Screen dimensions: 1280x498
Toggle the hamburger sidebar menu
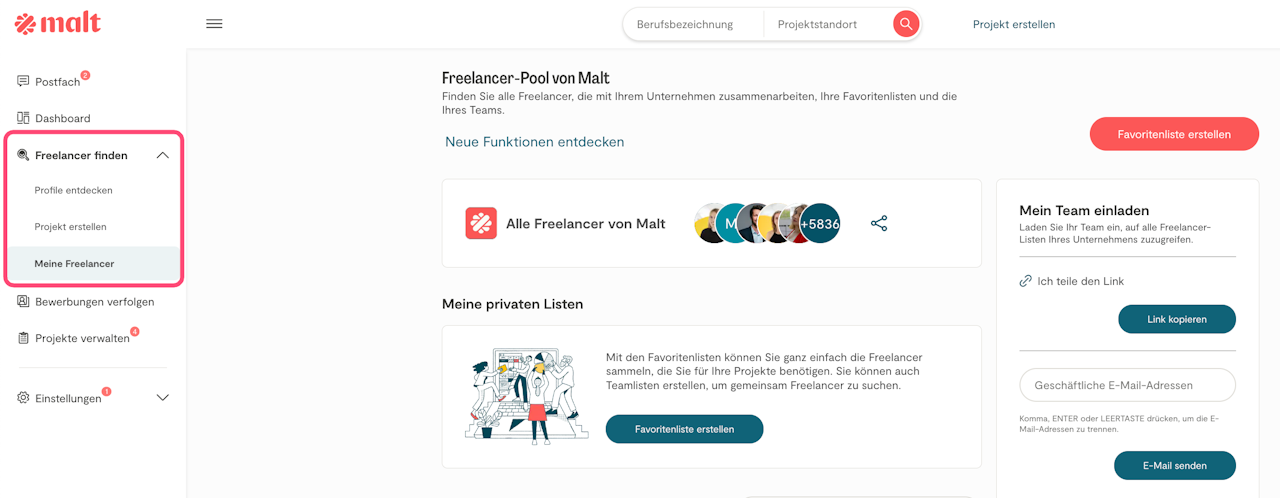tap(214, 24)
